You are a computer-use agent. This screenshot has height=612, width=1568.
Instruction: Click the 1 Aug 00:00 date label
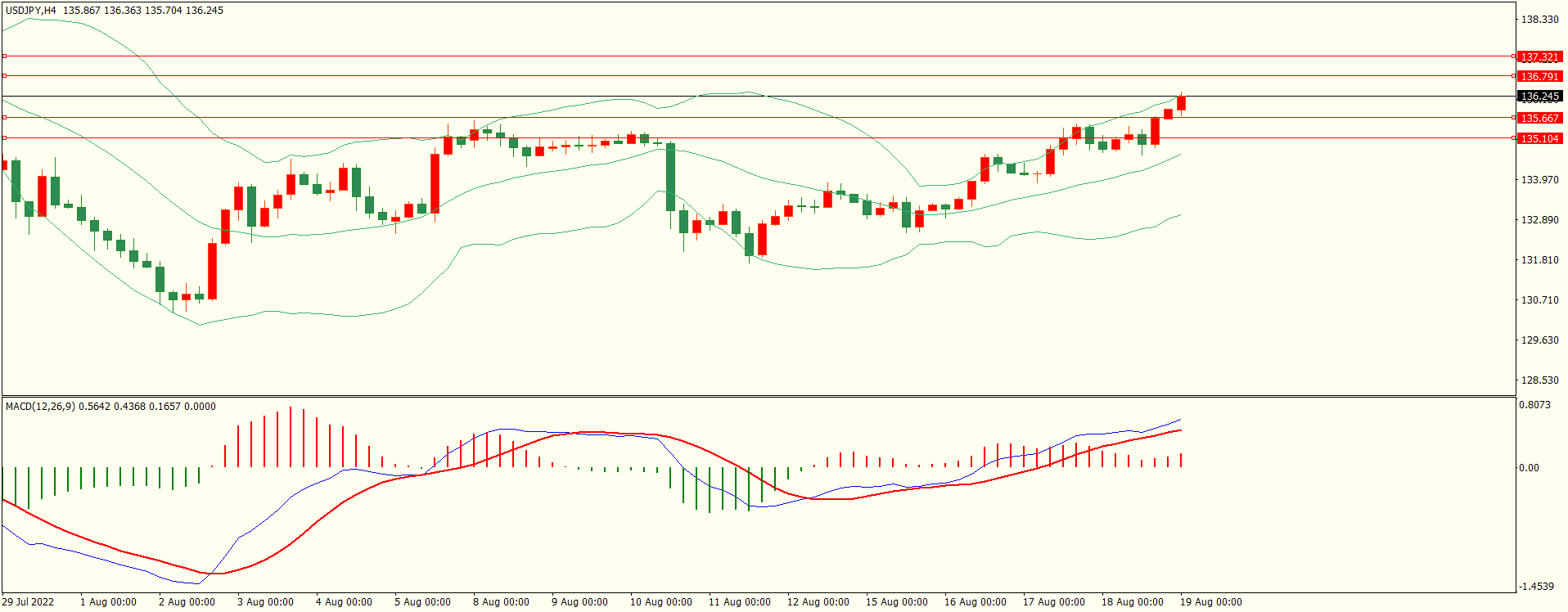click(108, 602)
